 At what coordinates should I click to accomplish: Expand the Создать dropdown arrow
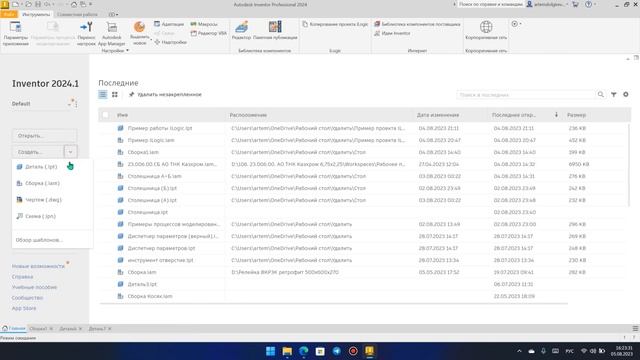(x=70, y=152)
